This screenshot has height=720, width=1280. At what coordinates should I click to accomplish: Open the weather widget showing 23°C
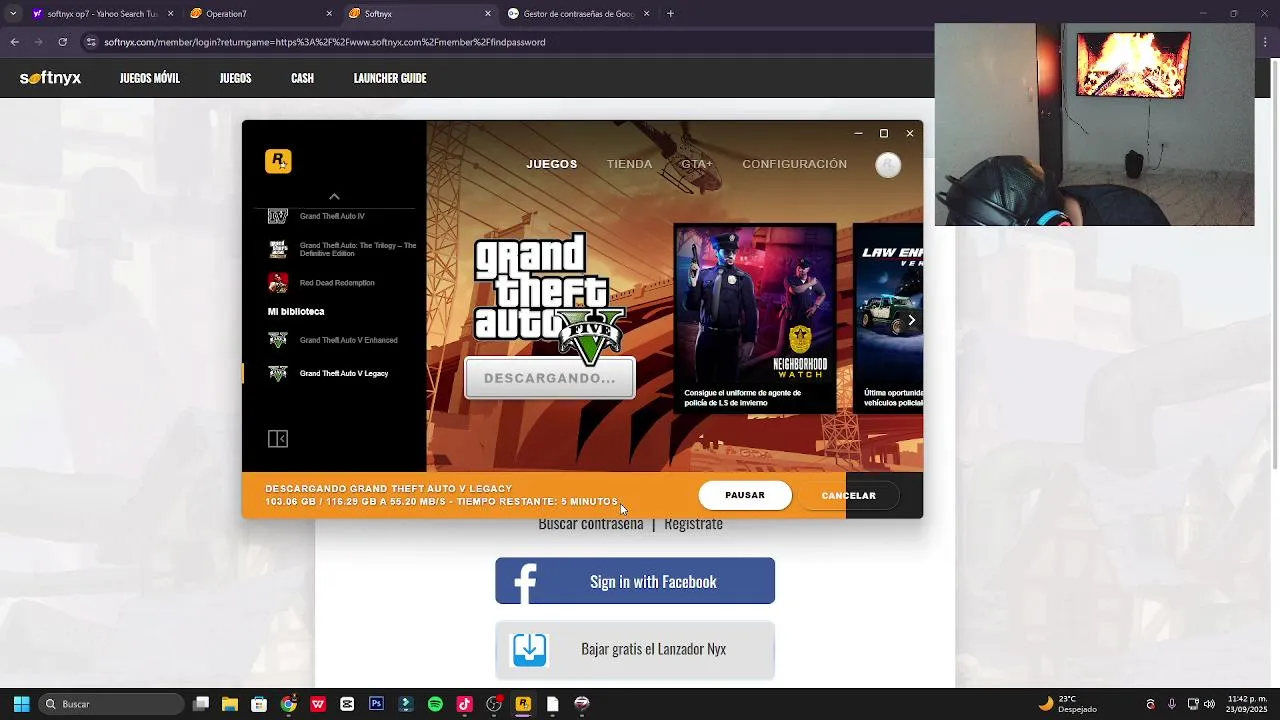pyautogui.click(x=1068, y=704)
